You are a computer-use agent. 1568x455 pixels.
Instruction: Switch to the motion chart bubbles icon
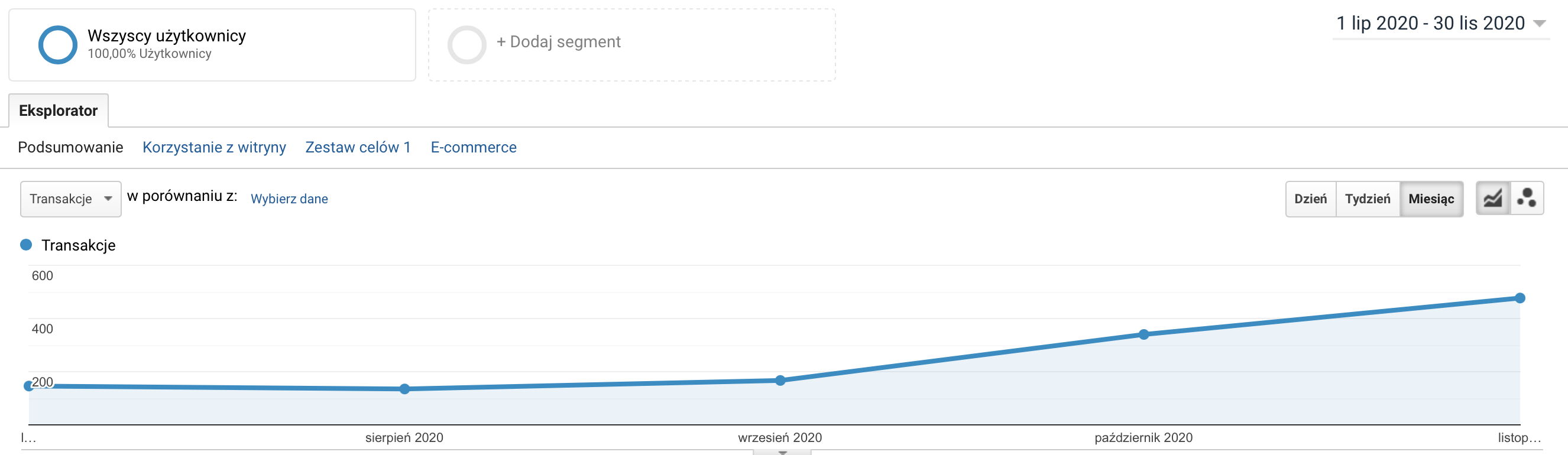[1527, 199]
